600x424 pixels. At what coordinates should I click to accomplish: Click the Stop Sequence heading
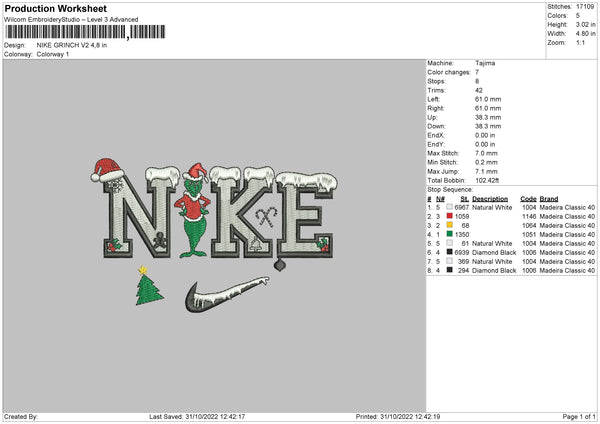coord(450,189)
